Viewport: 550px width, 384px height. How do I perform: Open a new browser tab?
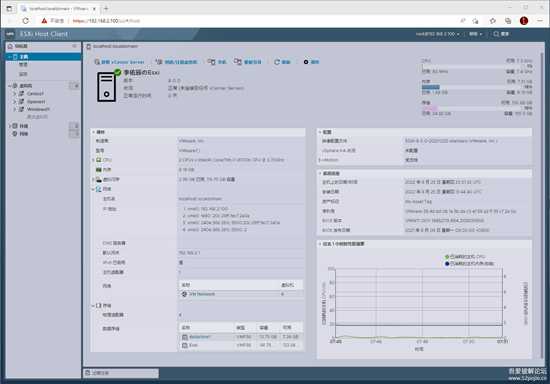[106, 8]
